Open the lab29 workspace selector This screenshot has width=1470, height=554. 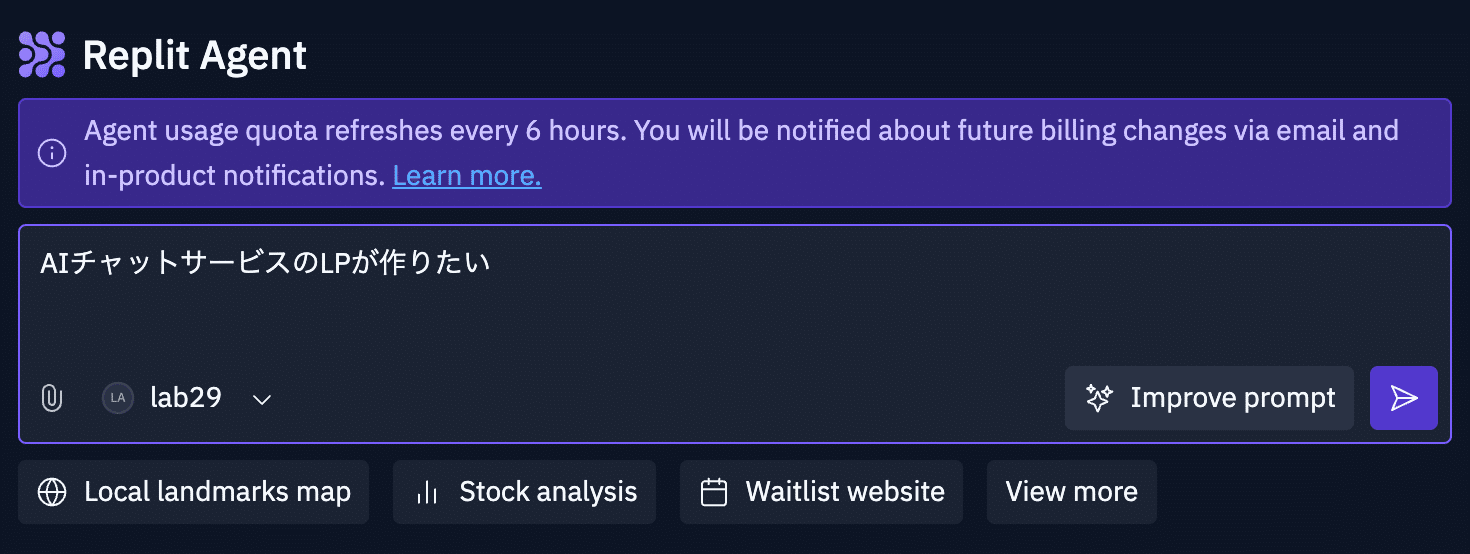coord(185,398)
